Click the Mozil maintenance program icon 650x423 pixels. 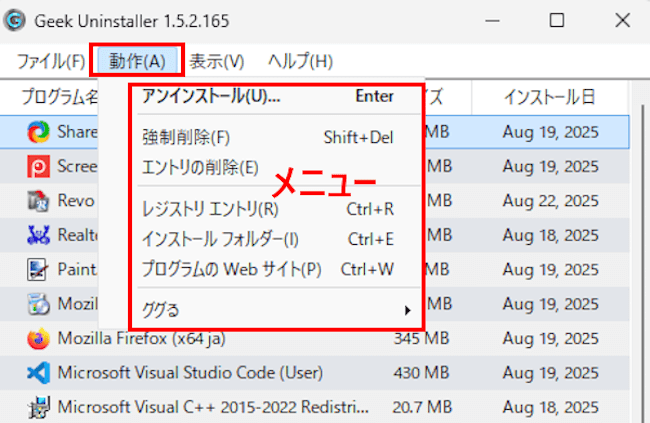(39, 304)
